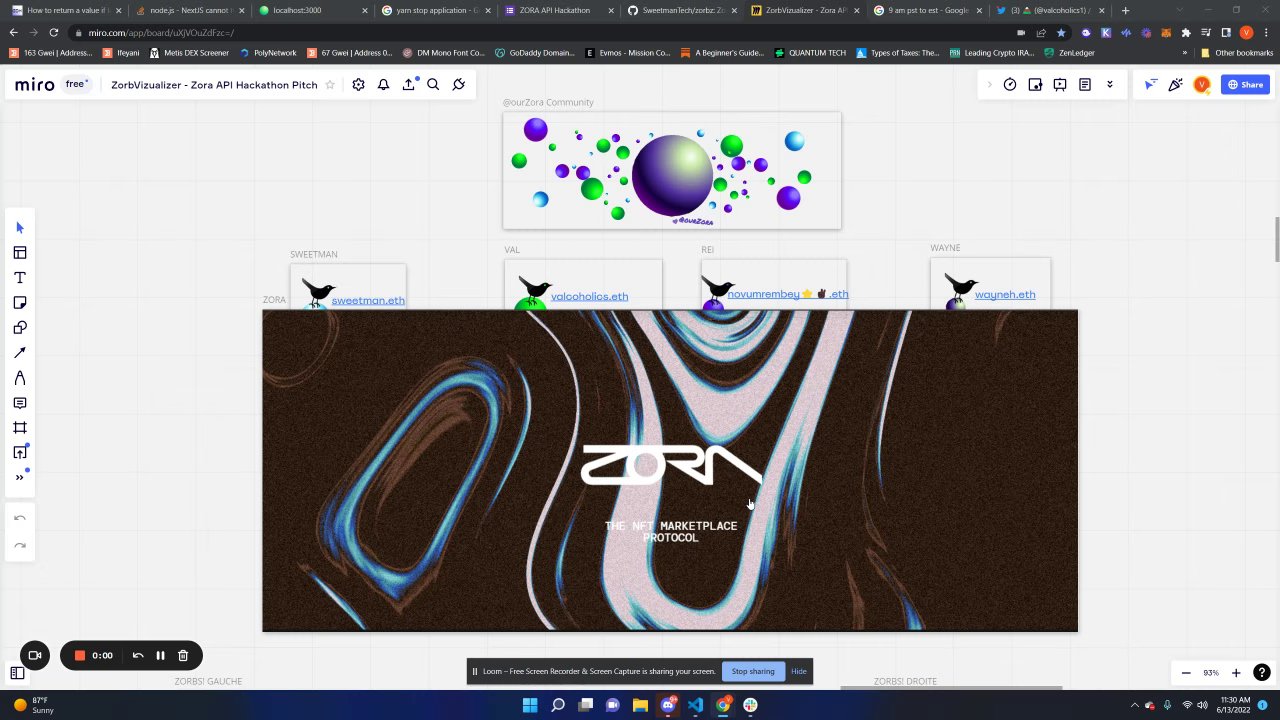Open valcoholics.eth link
1280x720 pixels.
pos(589,296)
